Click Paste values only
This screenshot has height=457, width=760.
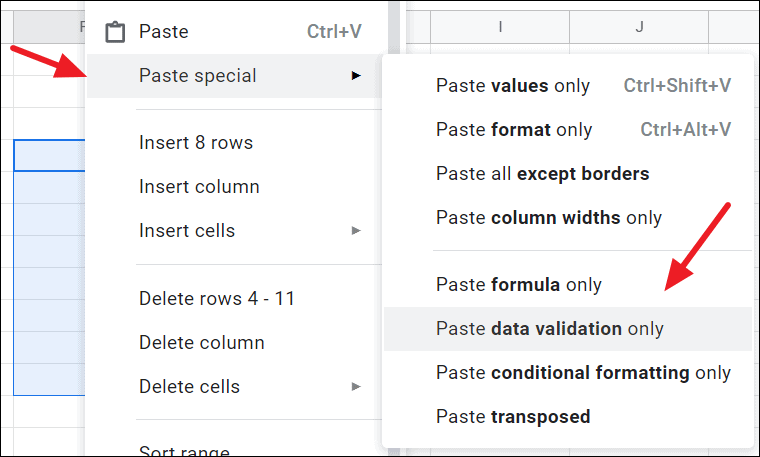coord(513,86)
